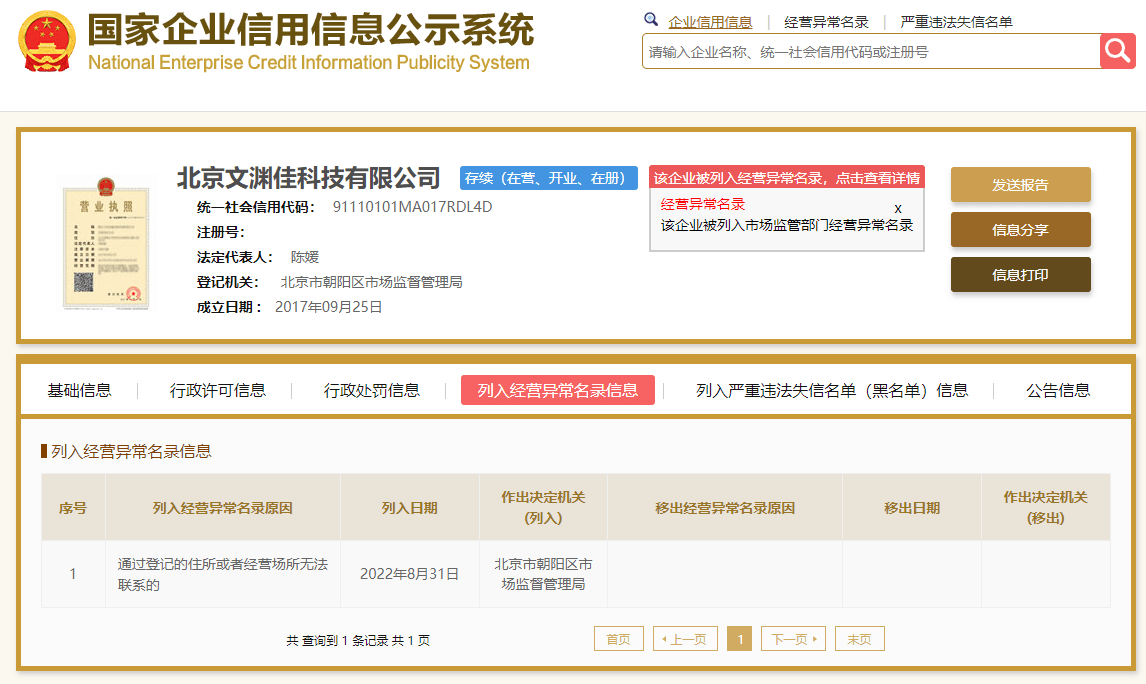Screen dimensions: 1146x684
Task: Select the 列入经营异常名录信息 tab
Action: (x=557, y=390)
